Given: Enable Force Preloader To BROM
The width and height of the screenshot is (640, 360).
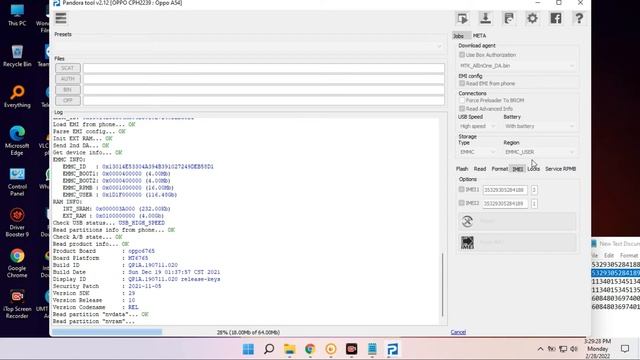Looking at the screenshot, I should click(462, 100).
